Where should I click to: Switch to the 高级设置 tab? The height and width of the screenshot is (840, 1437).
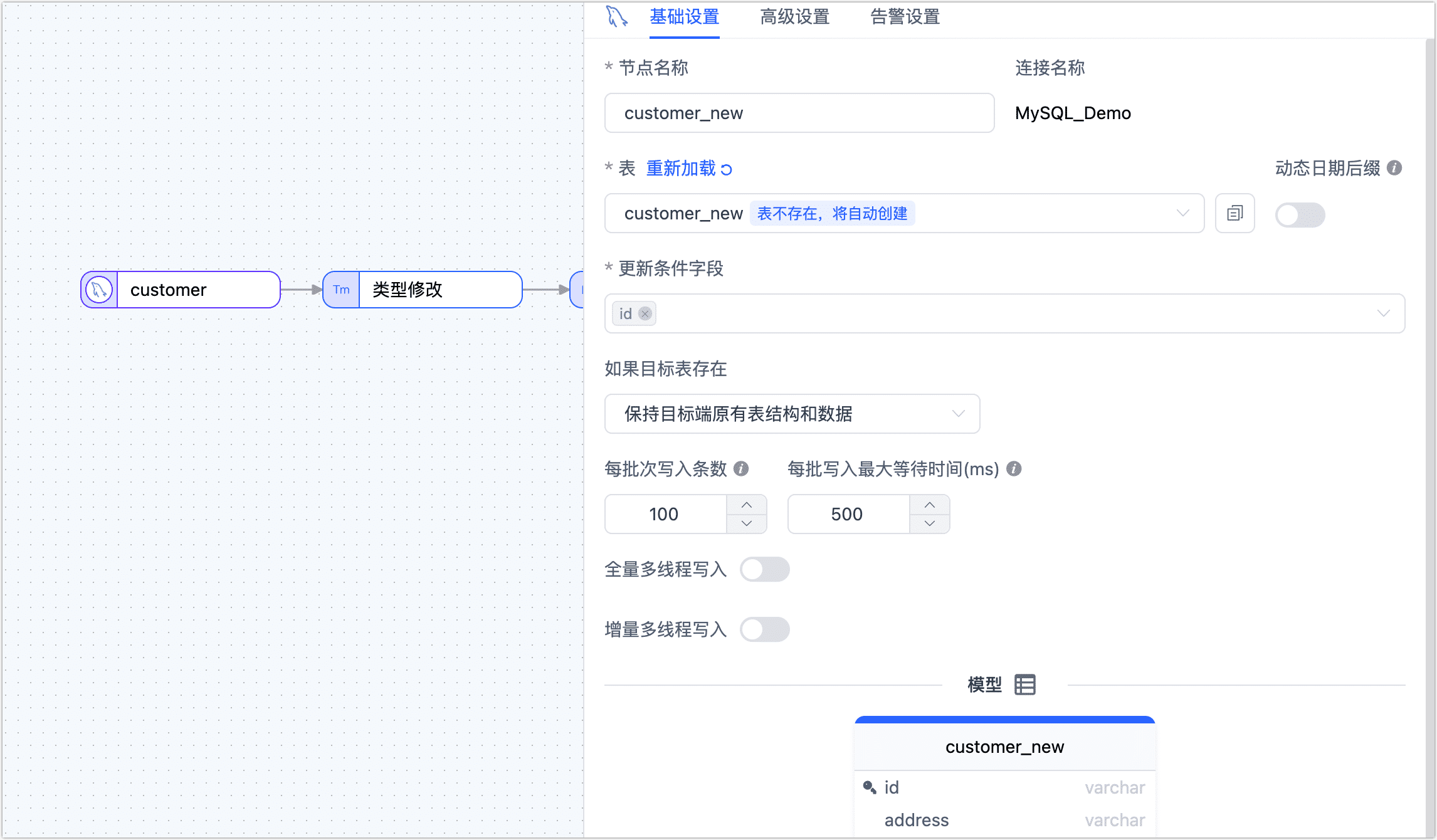(794, 17)
